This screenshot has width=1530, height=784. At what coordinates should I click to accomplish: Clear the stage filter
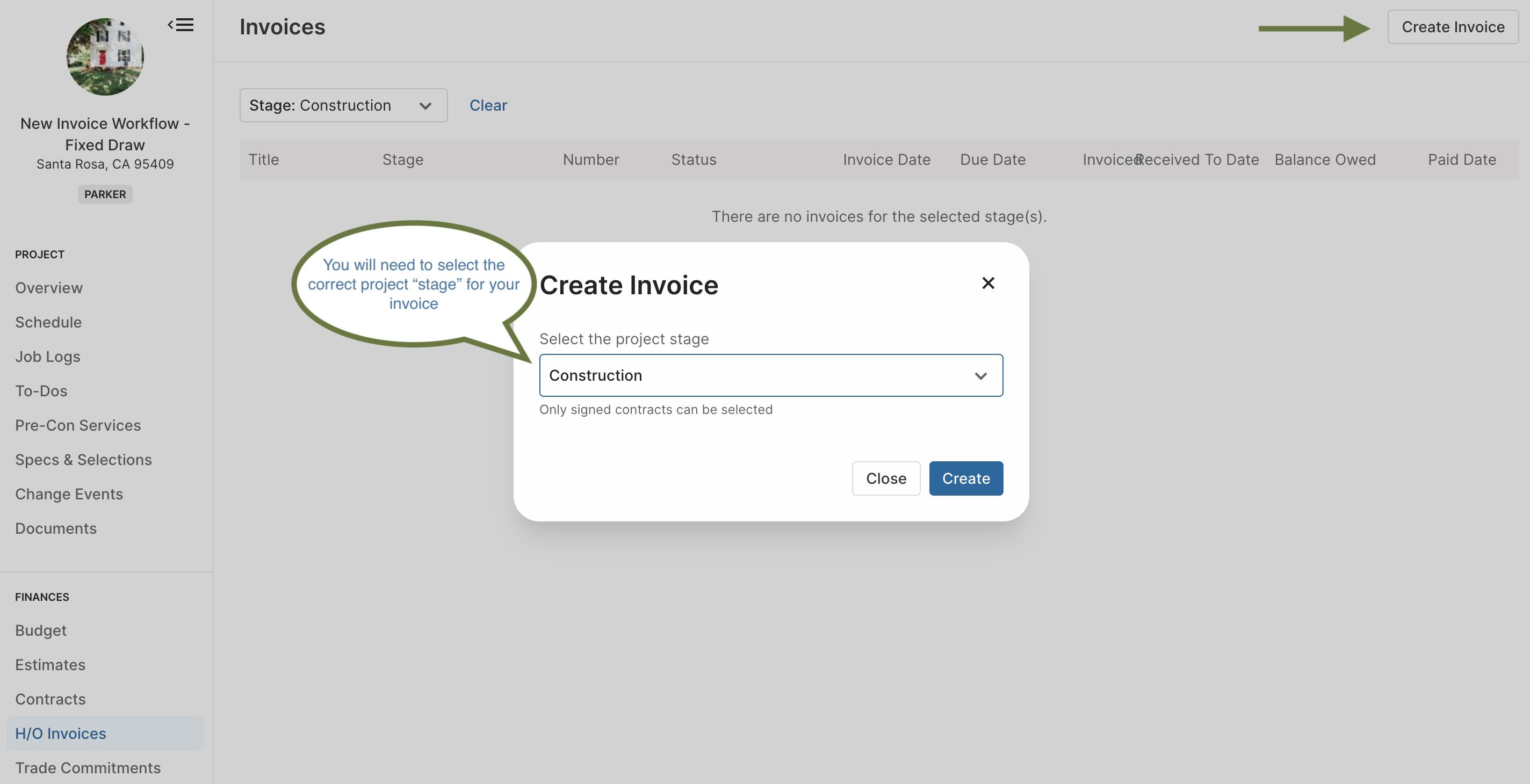488,105
